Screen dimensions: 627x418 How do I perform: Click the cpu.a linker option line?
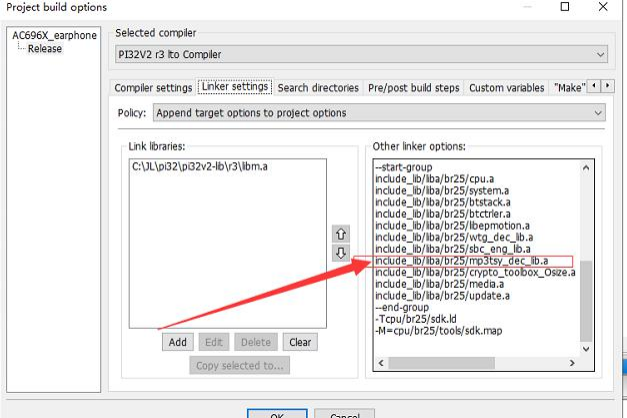[435, 179]
